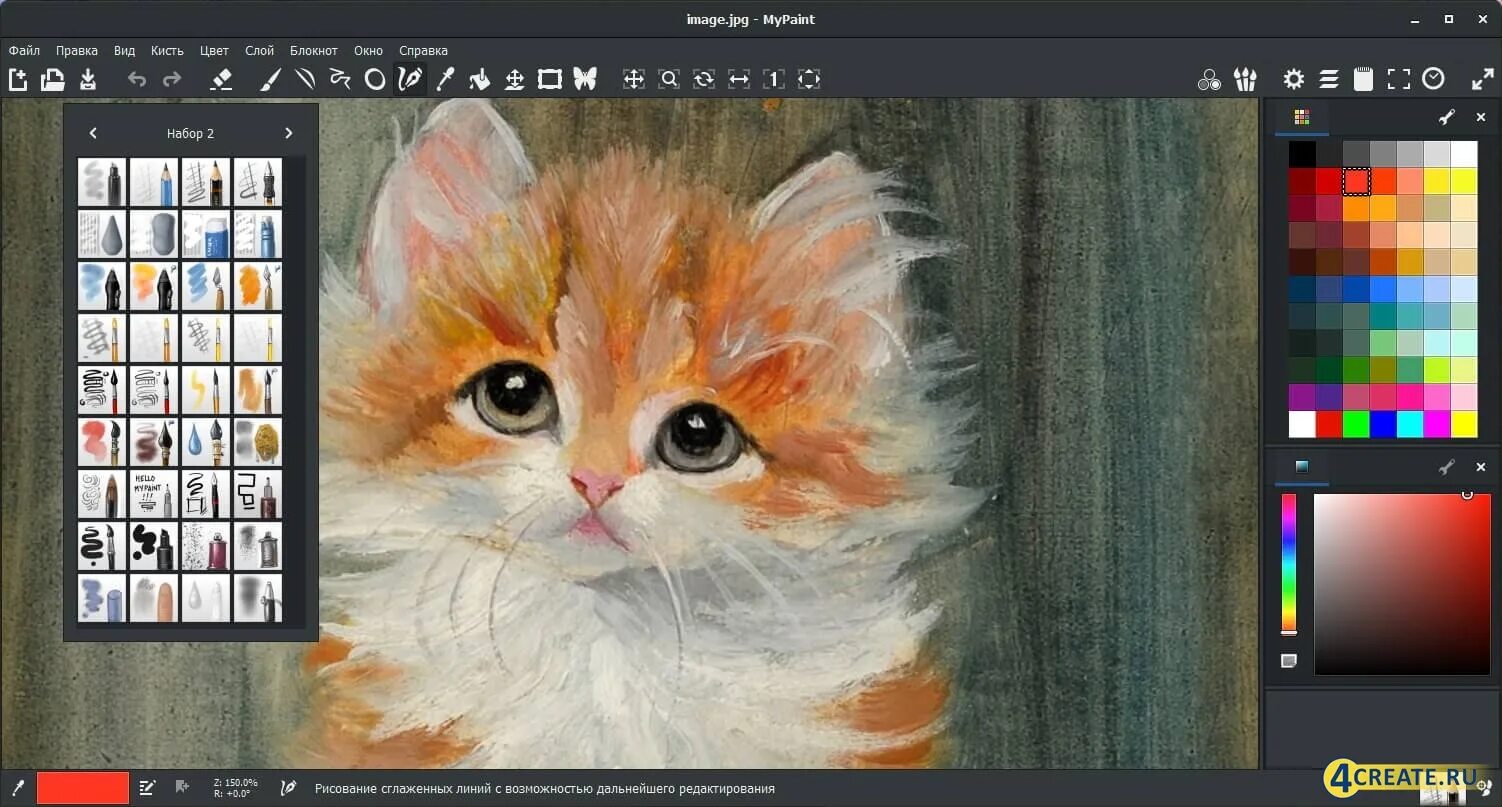Viewport: 1502px width, 807px height.
Task: Choose the blue pencil brush thumbnail
Action: pyautogui.click(x=154, y=182)
